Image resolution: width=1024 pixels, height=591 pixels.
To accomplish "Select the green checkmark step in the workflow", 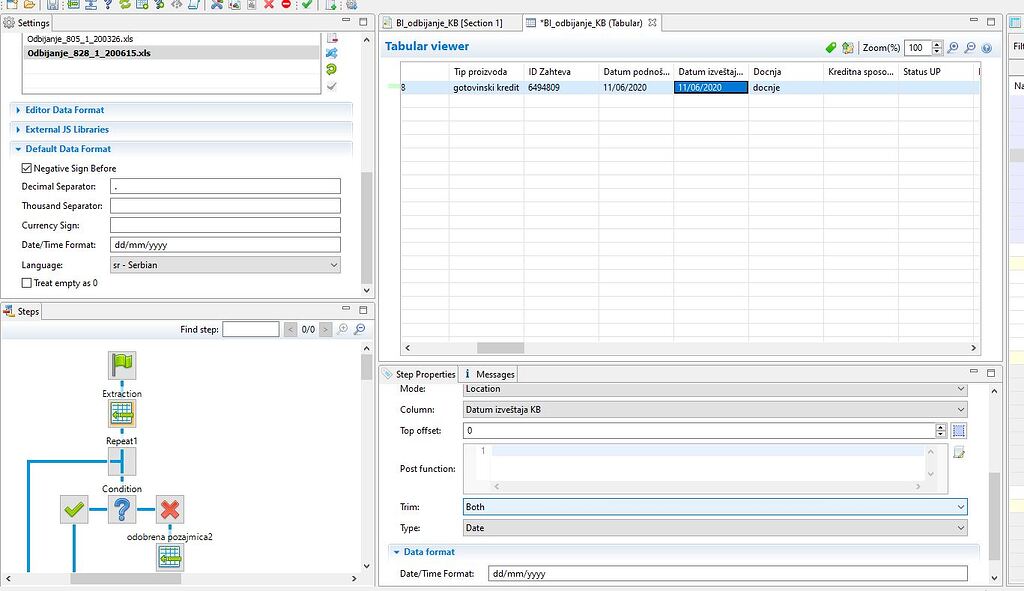I will coord(73,510).
